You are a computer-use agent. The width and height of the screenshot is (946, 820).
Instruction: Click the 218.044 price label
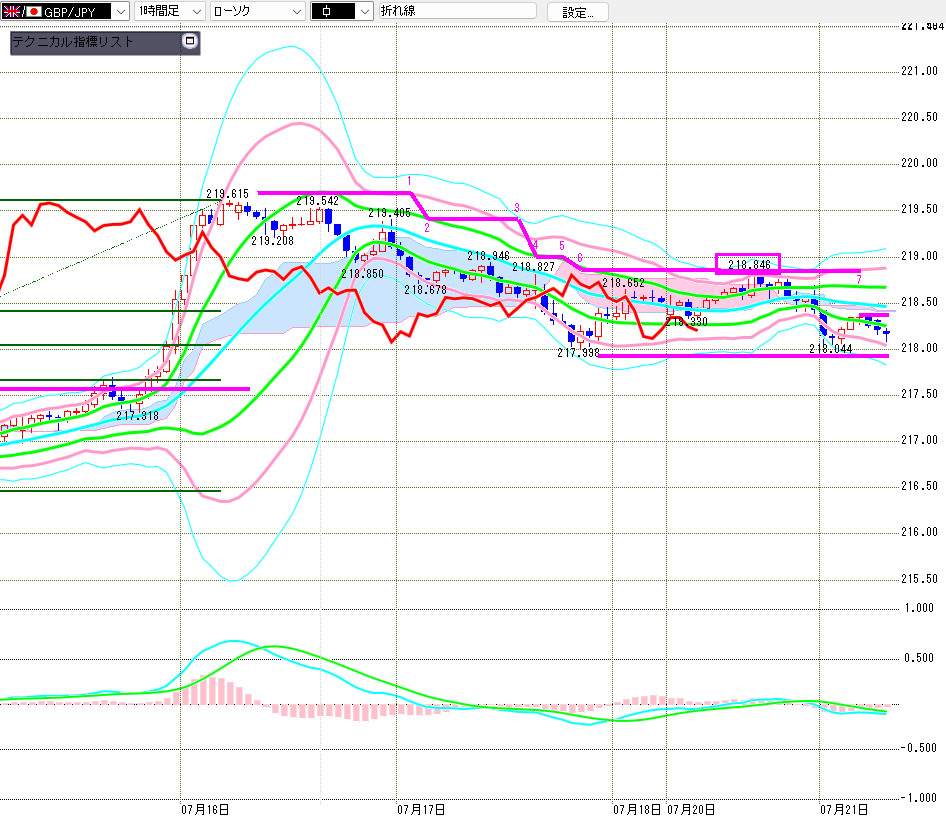pyautogui.click(x=831, y=349)
